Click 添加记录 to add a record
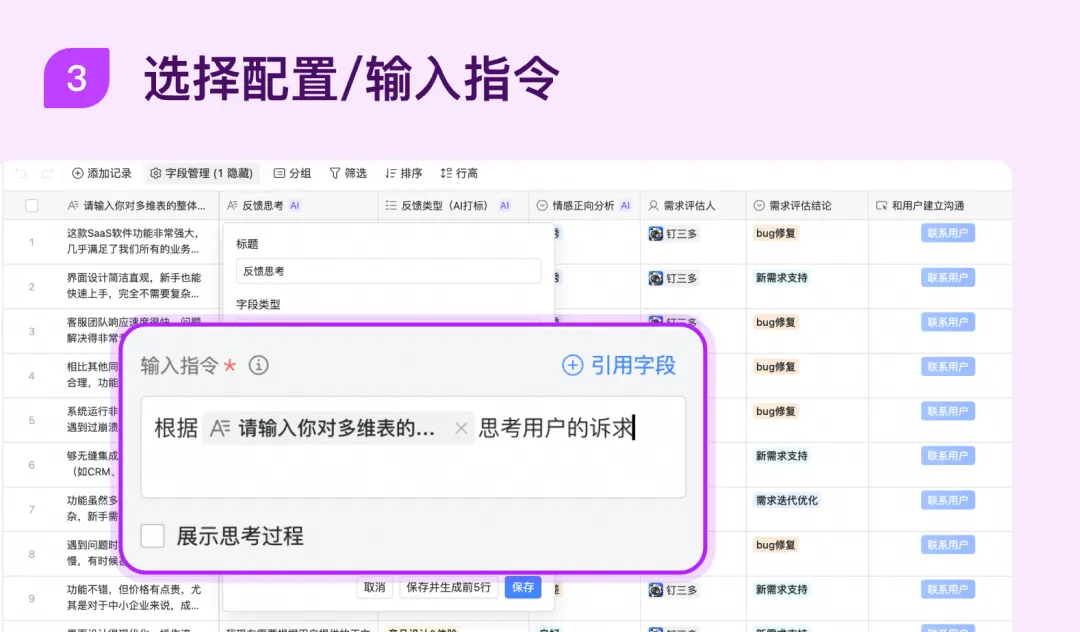 (102, 173)
